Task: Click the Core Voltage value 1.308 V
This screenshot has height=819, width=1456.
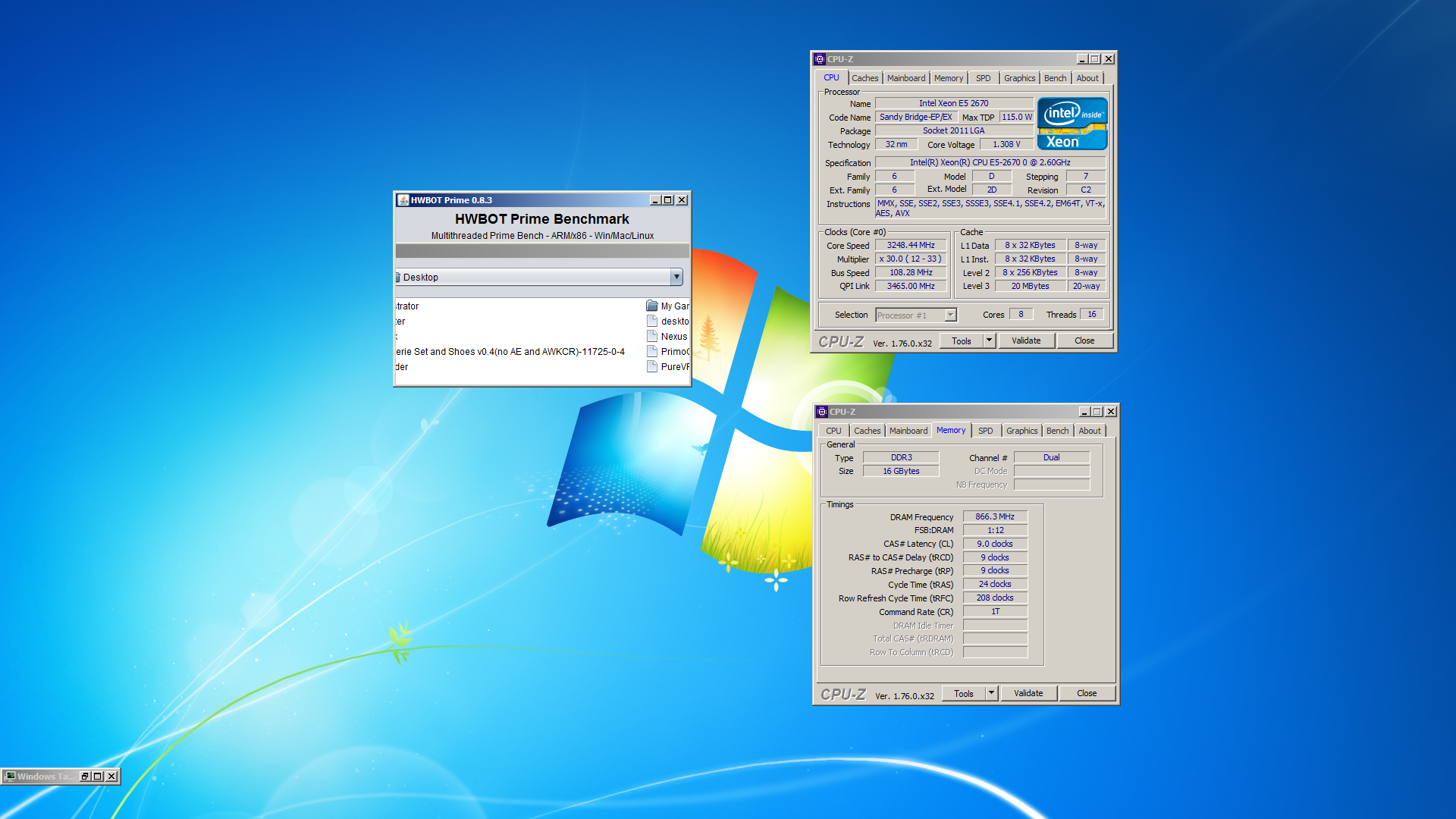Action: coord(1006,144)
